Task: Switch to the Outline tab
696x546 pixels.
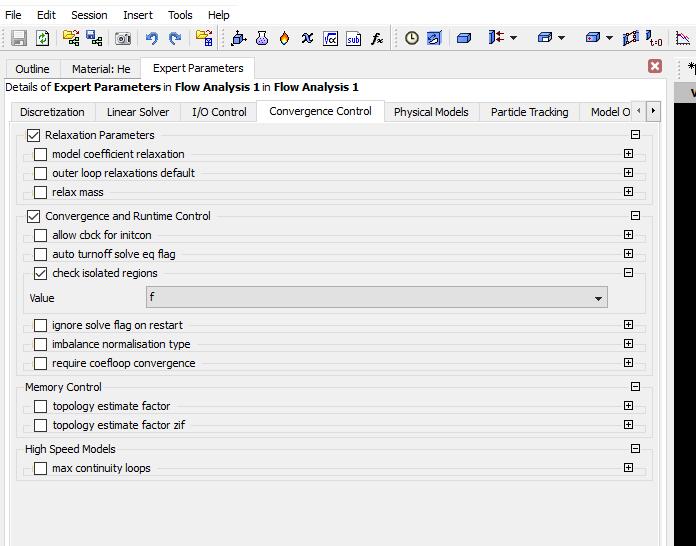Action: coord(32,69)
